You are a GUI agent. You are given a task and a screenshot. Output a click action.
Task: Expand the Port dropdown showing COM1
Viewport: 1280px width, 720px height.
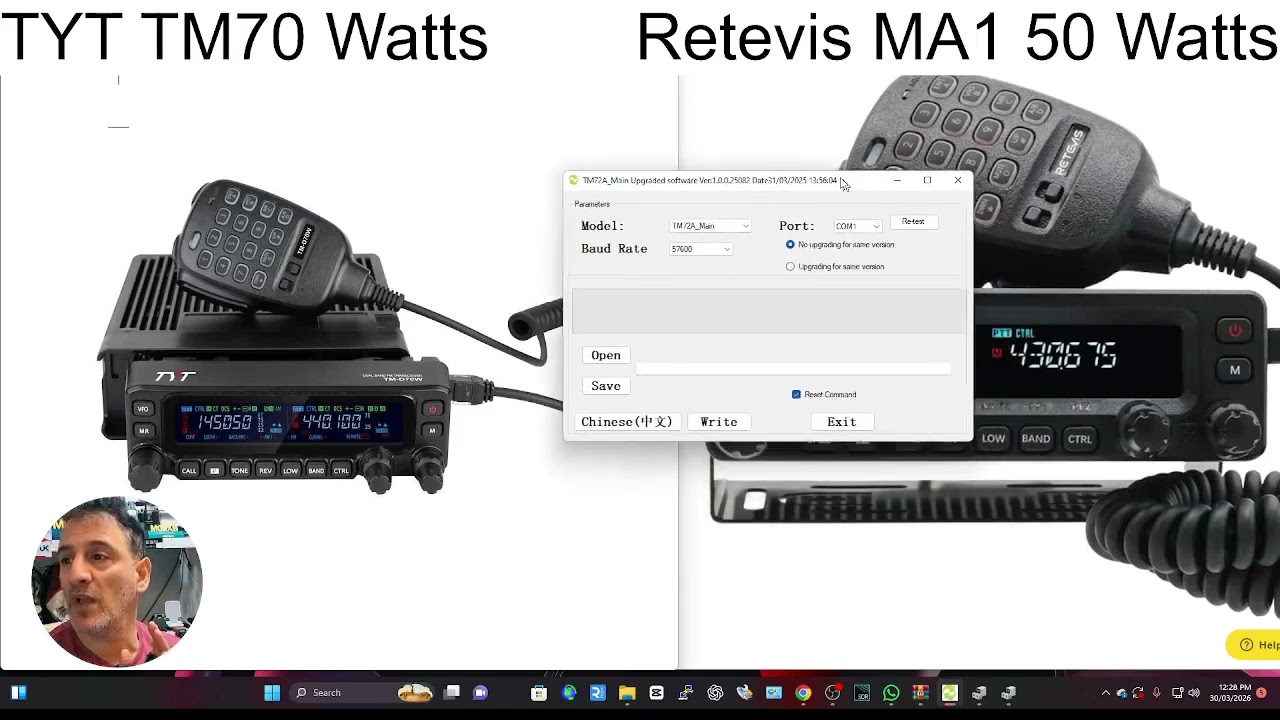coord(856,226)
